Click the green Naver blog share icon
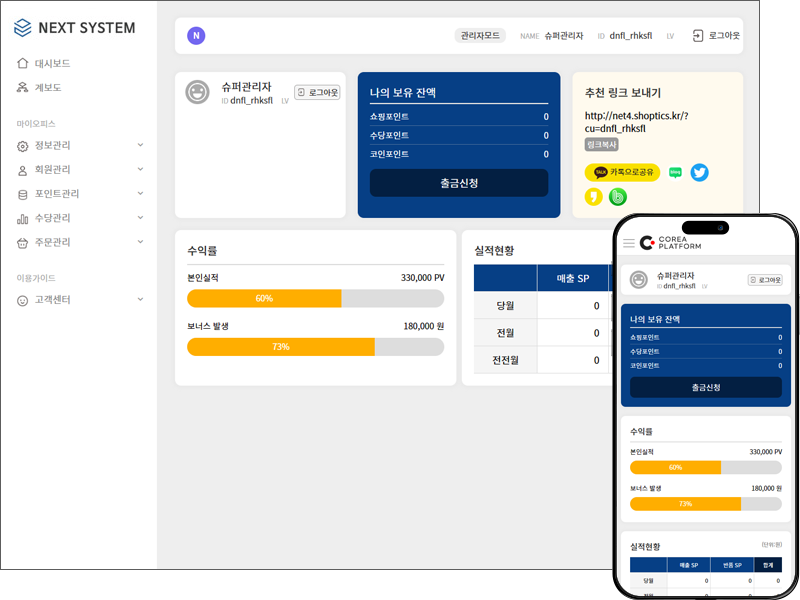 pyautogui.click(x=676, y=172)
